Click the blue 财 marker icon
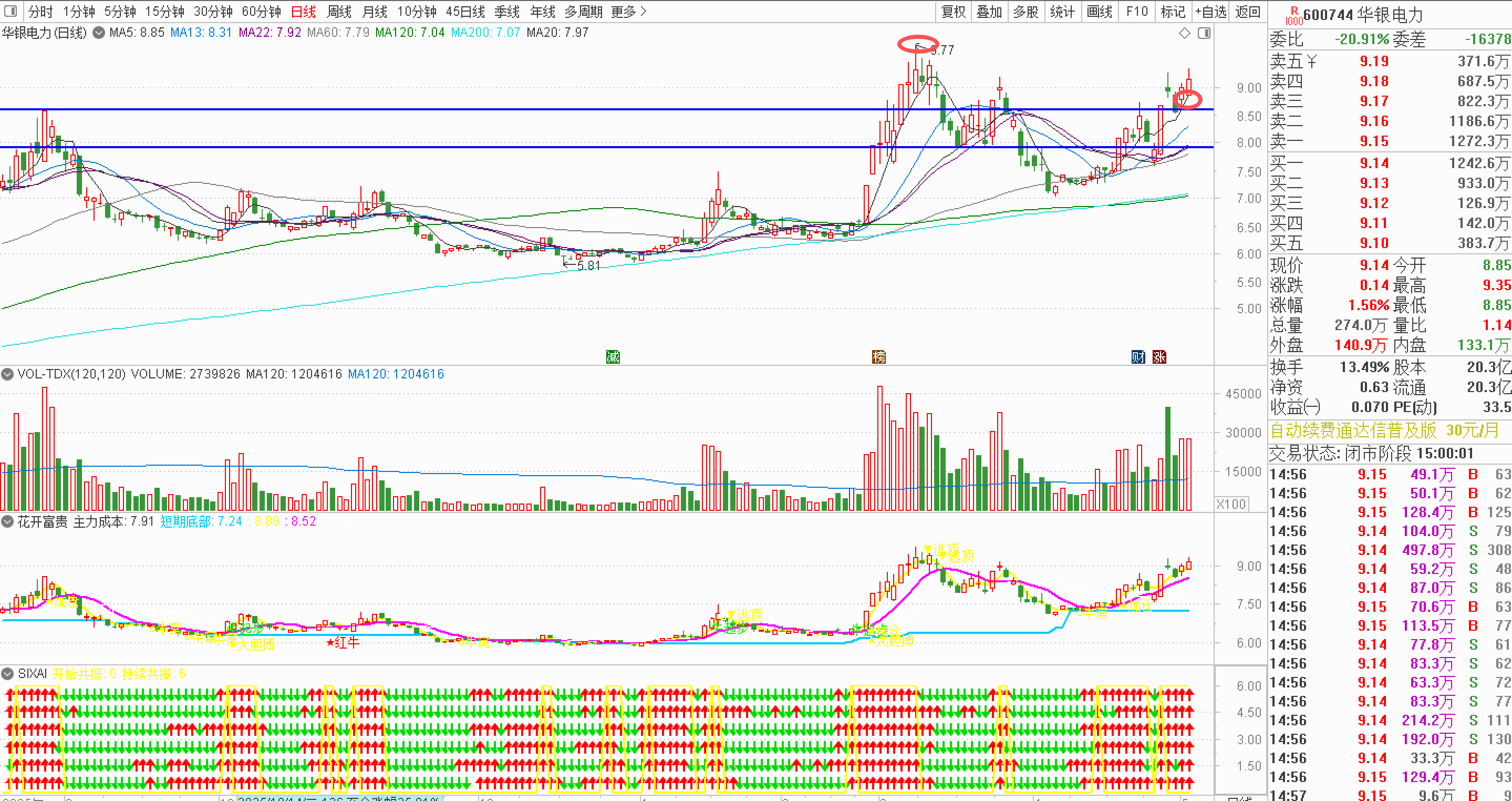1512x801 pixels. pos(1138,356)
